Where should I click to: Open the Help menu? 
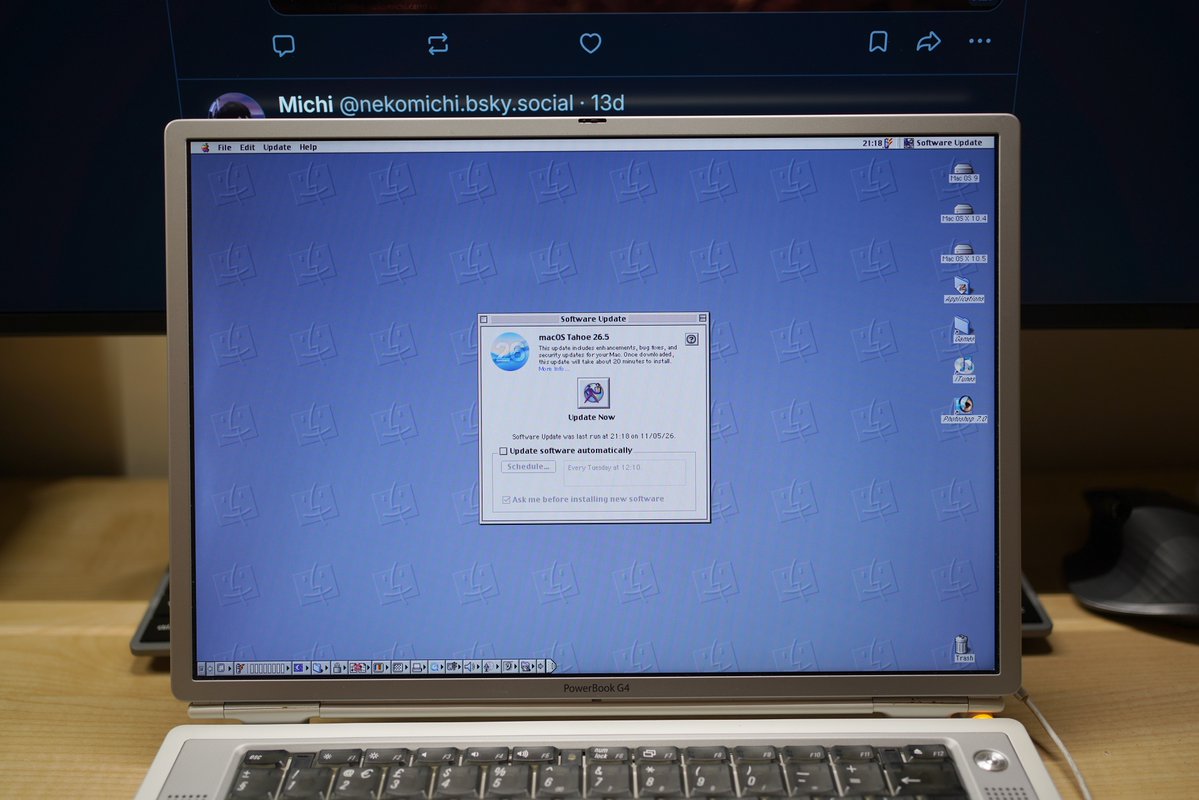[308, 148]
